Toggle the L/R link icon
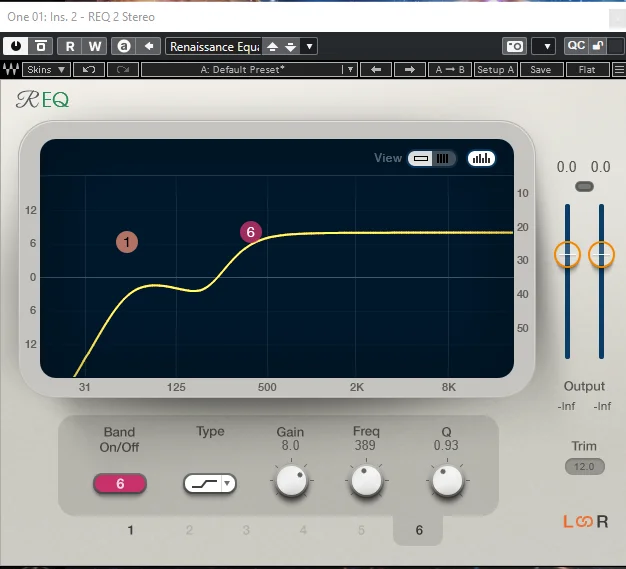626x569 pixels. 584,521
